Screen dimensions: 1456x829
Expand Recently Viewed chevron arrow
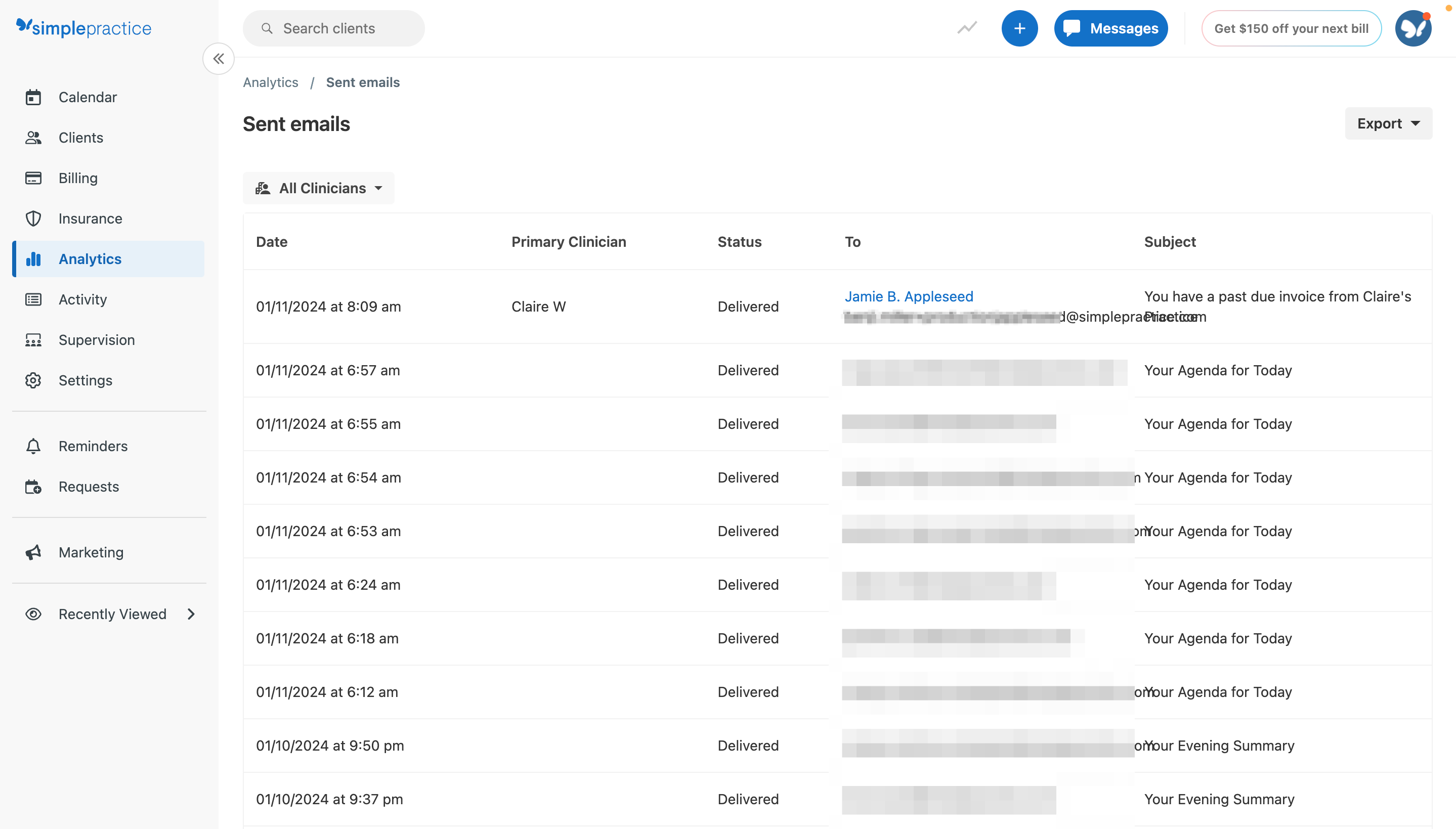(x=191, y=615)
